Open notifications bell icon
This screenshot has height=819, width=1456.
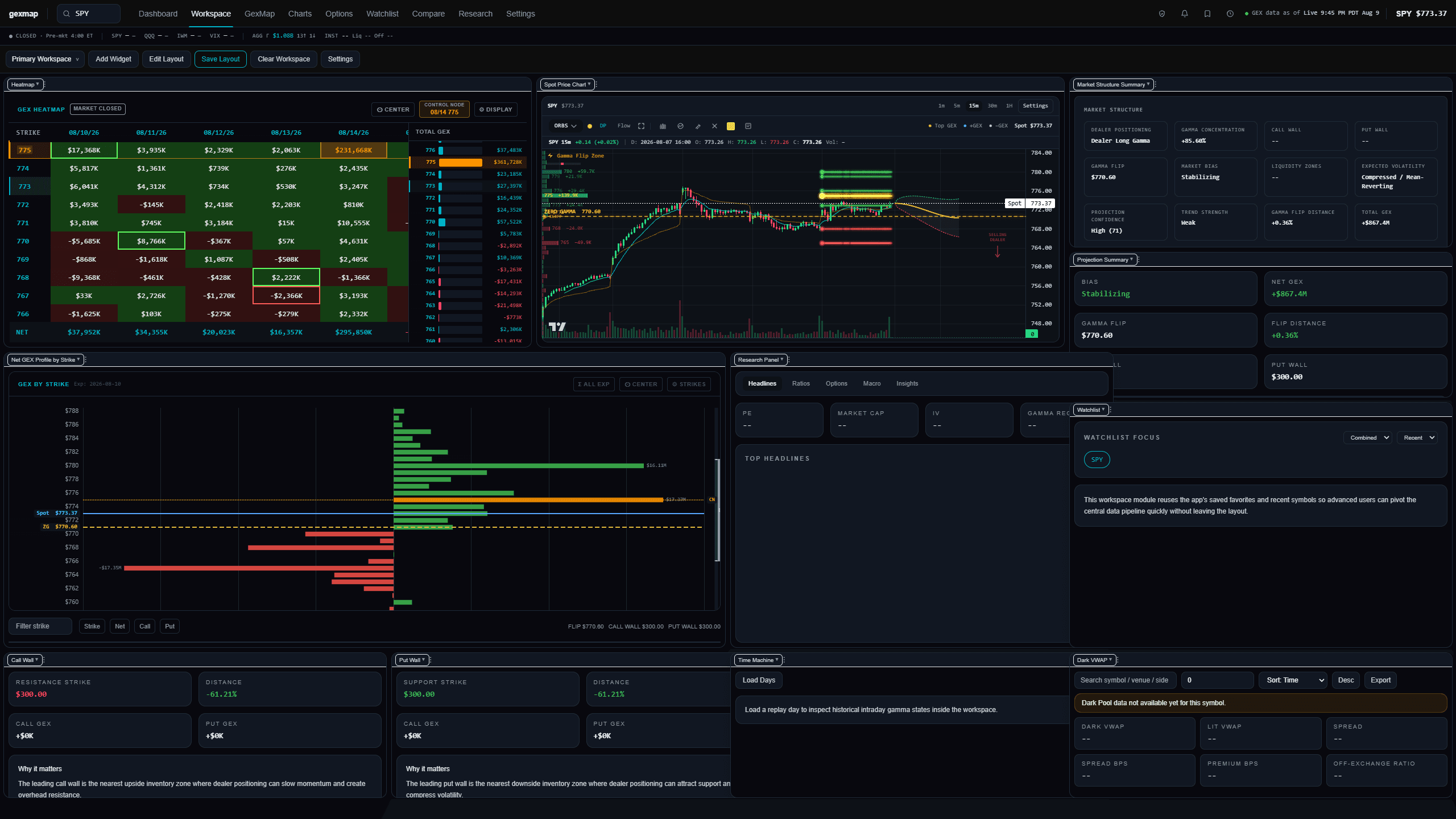tap(1185, 14)
